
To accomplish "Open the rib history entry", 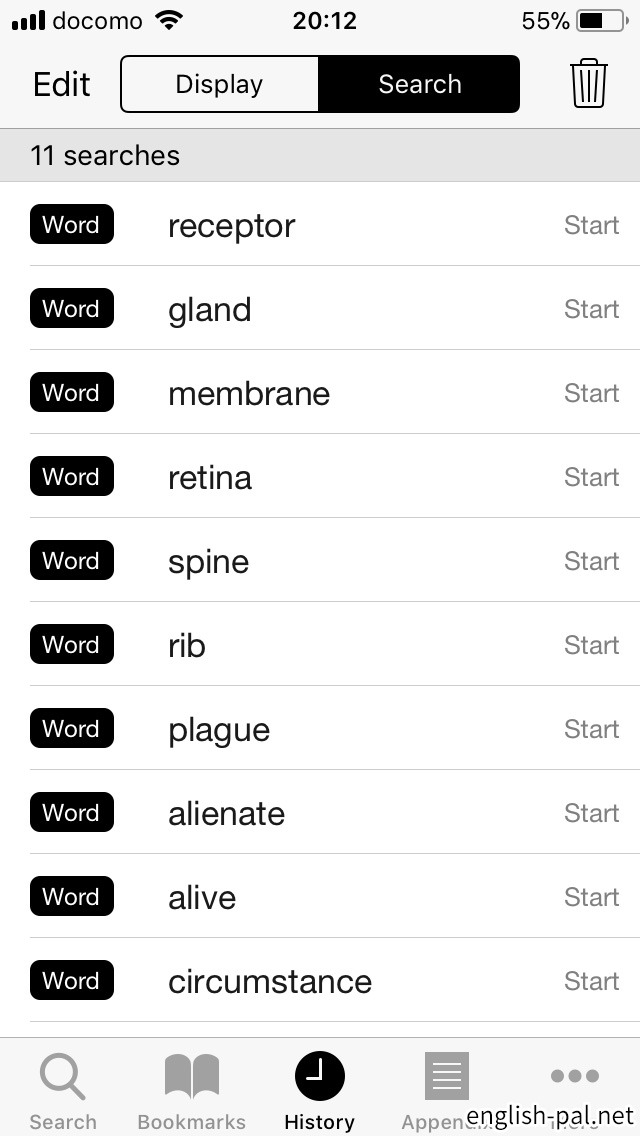I will coord(187,646).
